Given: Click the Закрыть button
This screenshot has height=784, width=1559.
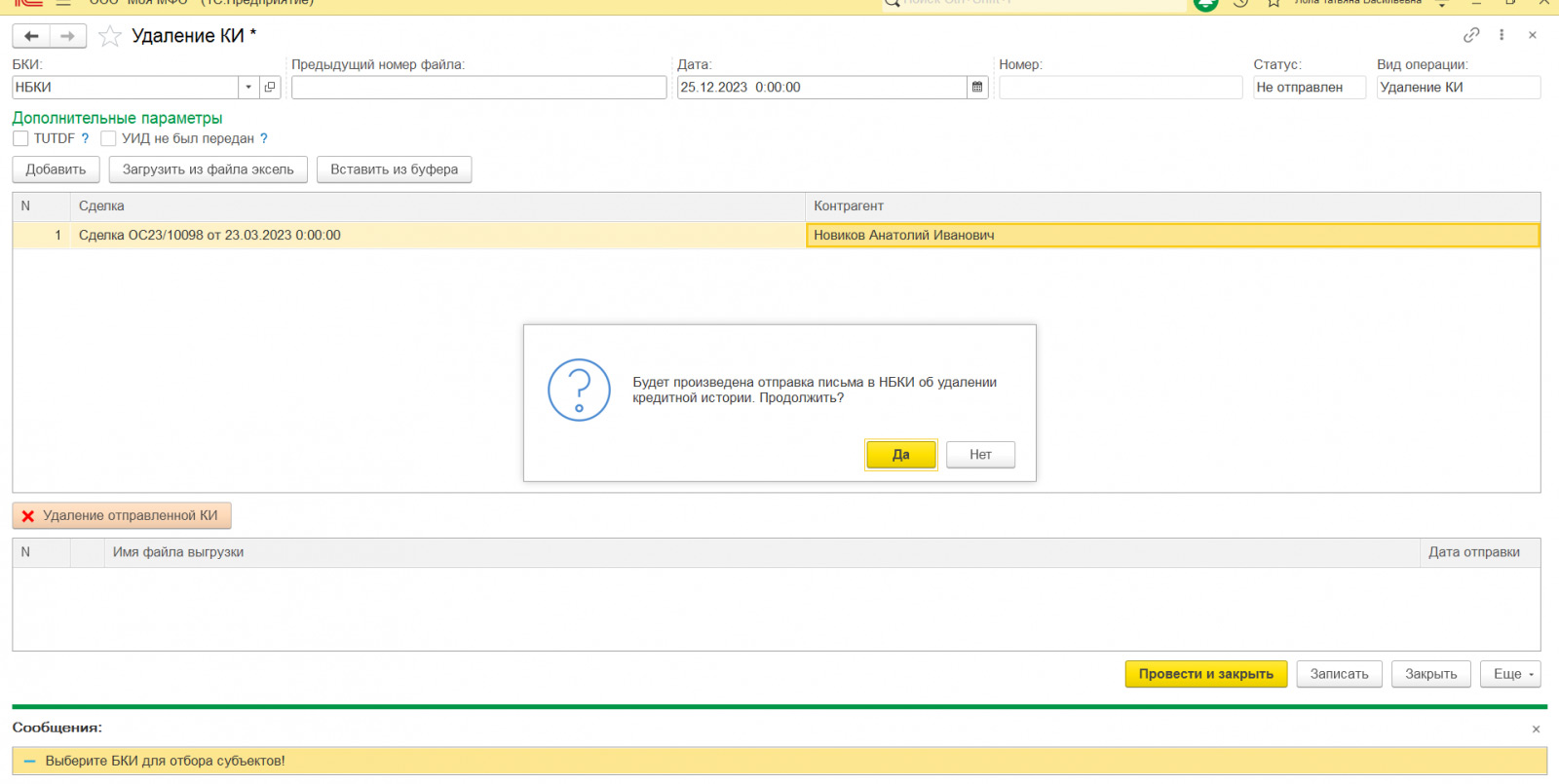Looking at the screenshot, I should pos(1431,674).
